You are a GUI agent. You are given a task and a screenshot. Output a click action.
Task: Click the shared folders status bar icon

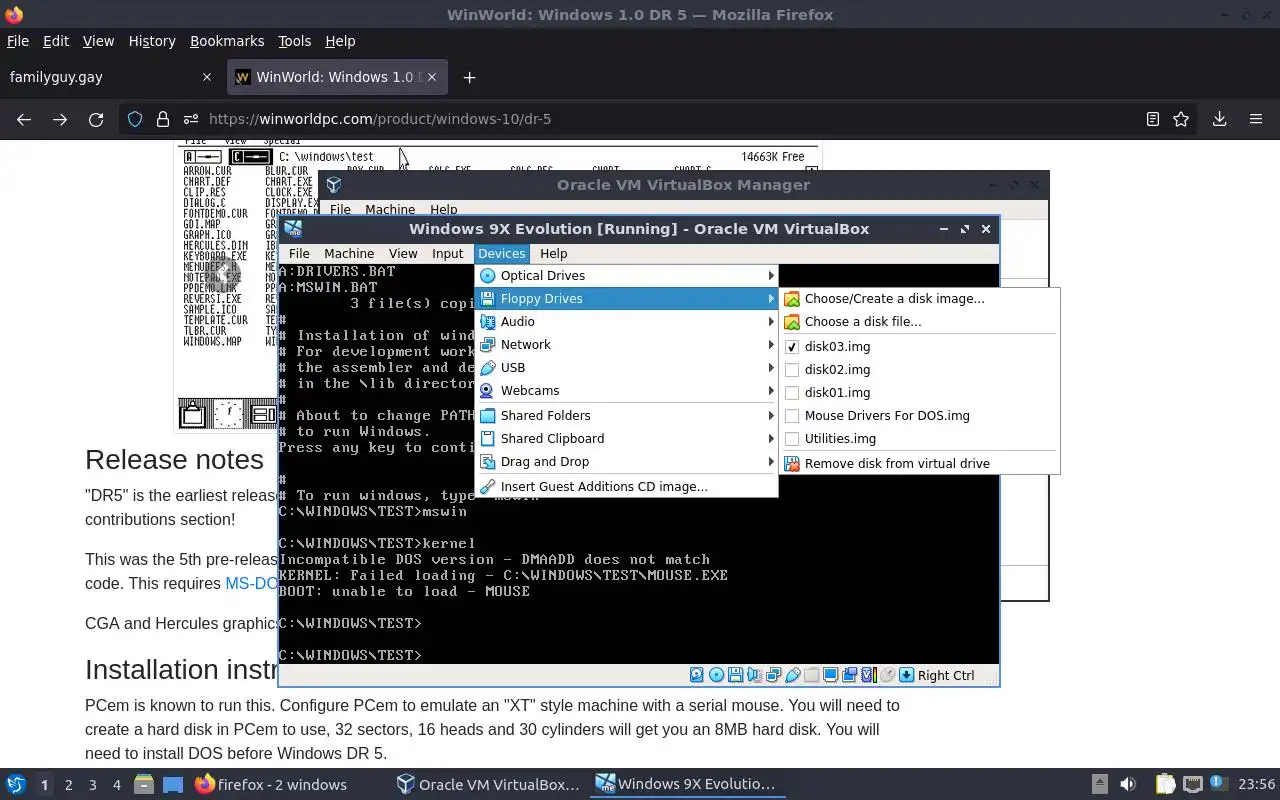811,675
